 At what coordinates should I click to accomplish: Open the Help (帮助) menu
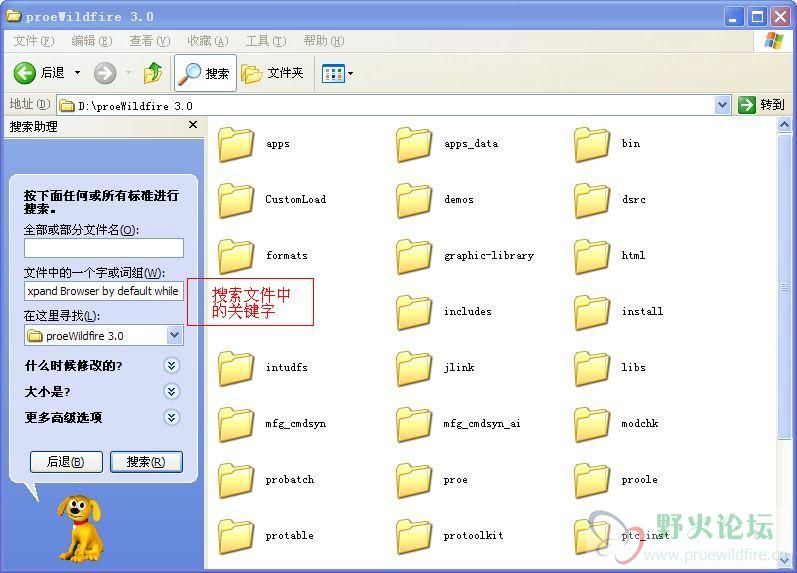click(x=324, y=41)
